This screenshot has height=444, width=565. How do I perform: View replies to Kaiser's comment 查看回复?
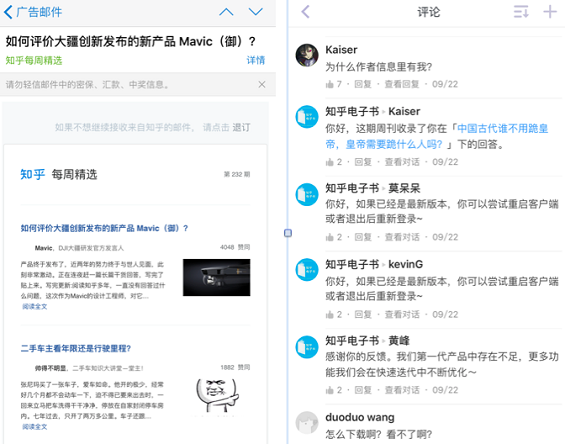tap(402, 84)
